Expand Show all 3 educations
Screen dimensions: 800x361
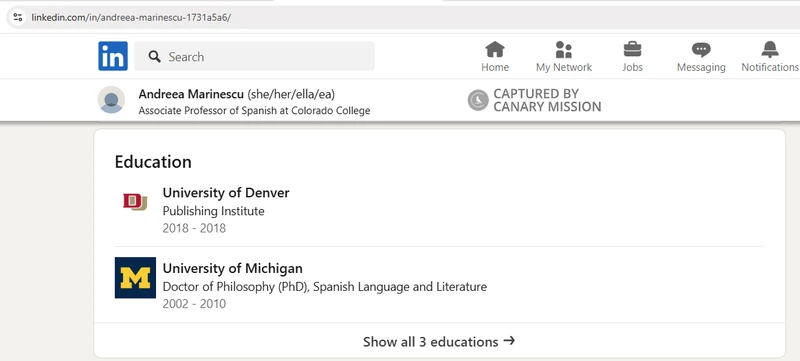pyautogui.click(x=439, y=341)
